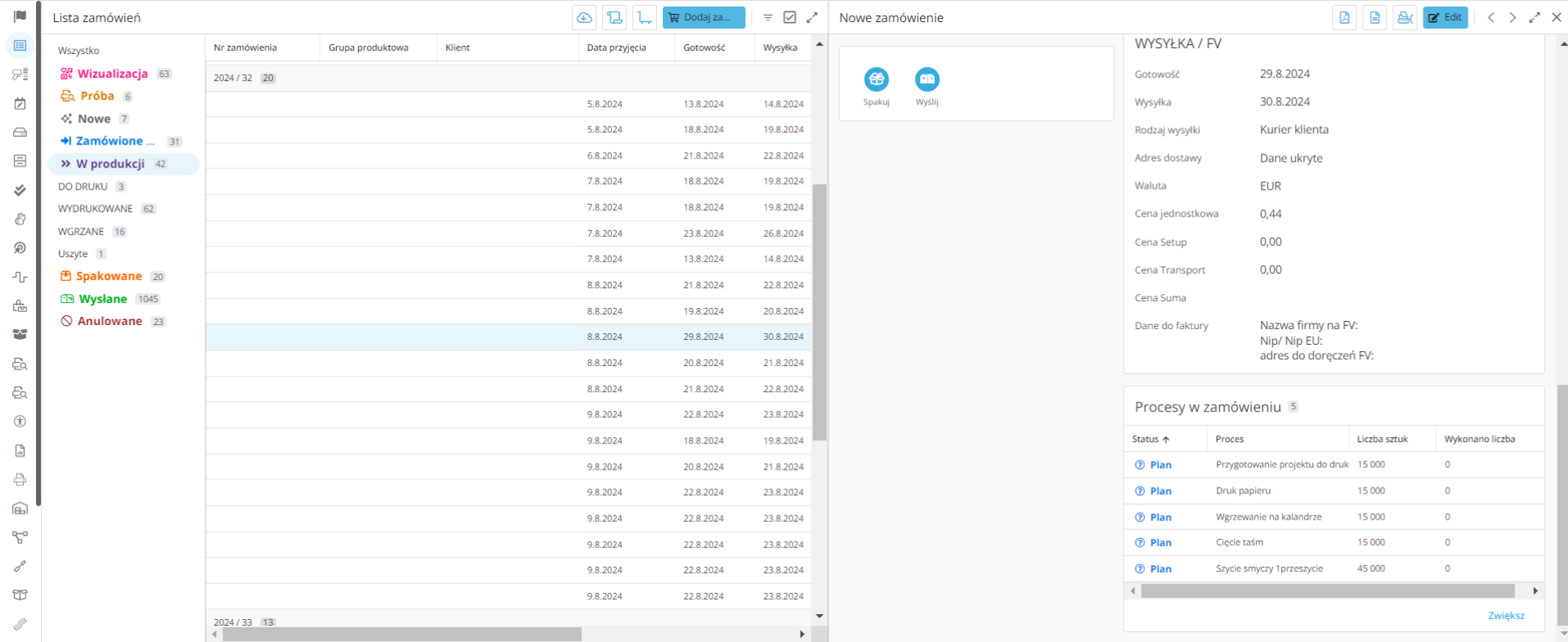Click the flag icon in left sidebar

[20, 16]
